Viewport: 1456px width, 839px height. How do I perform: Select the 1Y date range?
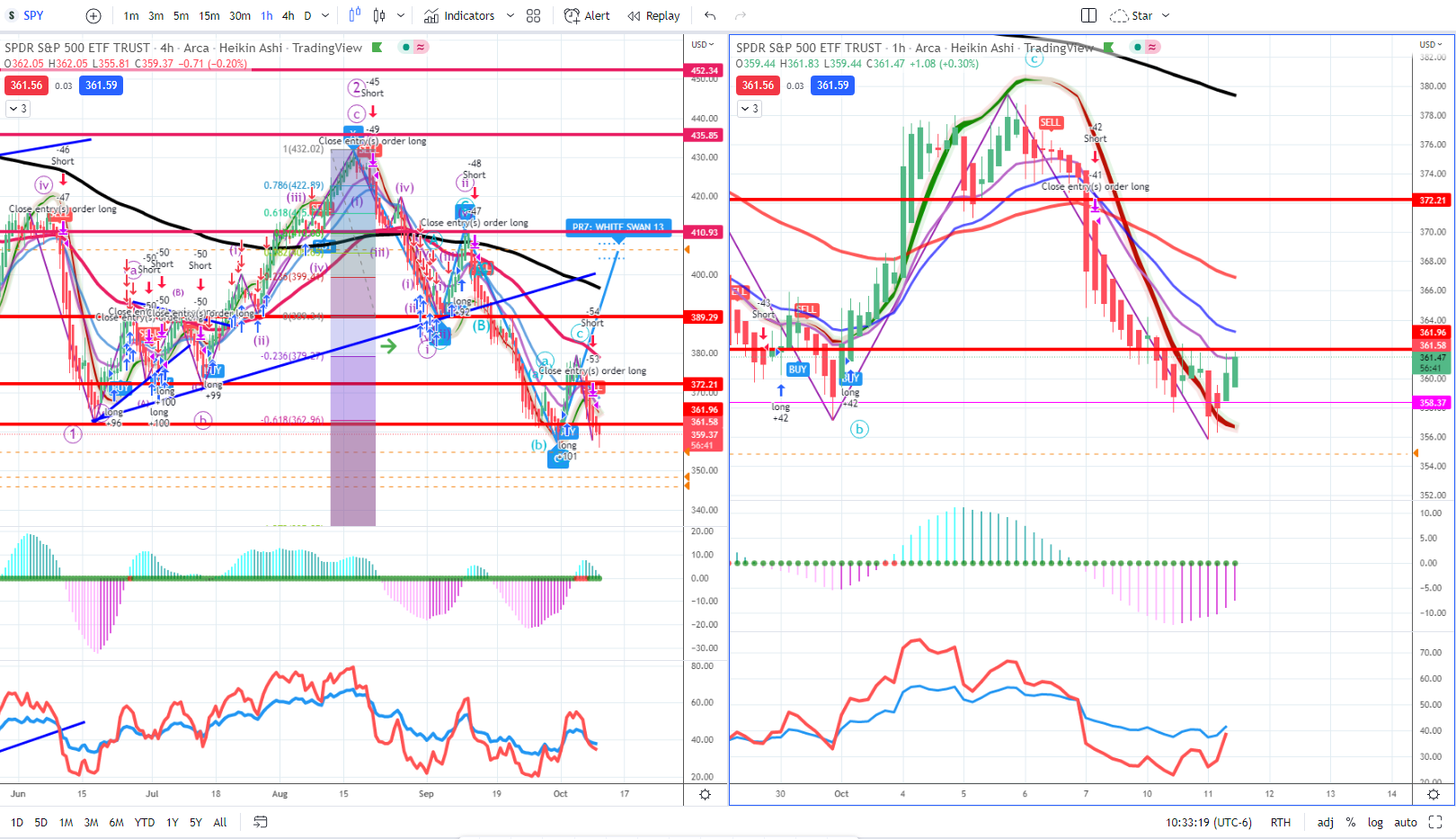tap(173, 823)
